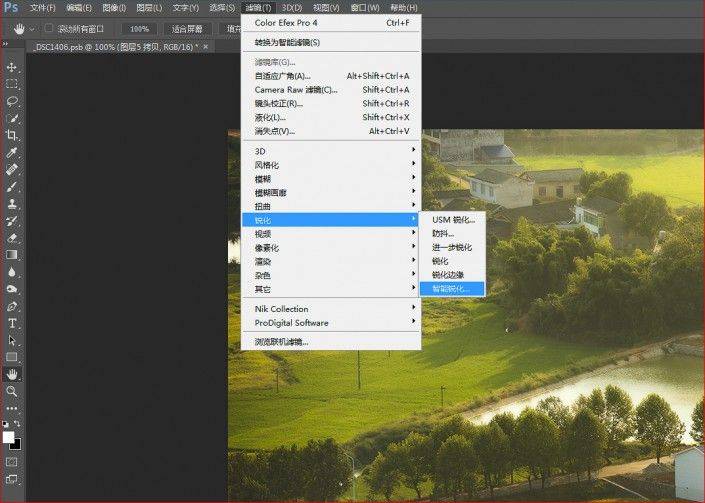Click the 100% zoom button
This screenshot has width=705, height=503.
[x=141, y=29]
